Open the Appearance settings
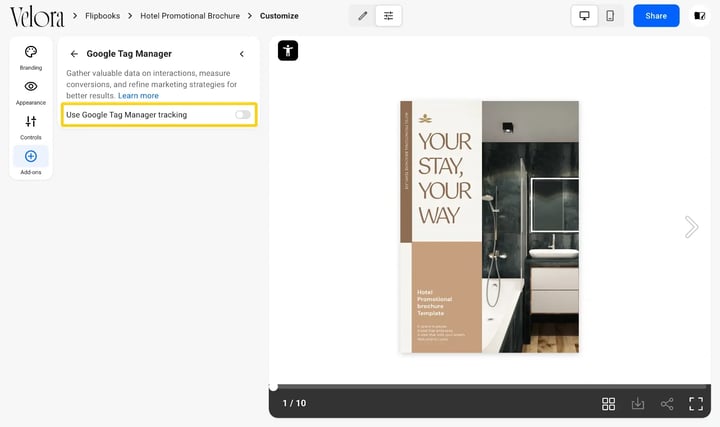 pyautogui.click(x=31, y=93)
